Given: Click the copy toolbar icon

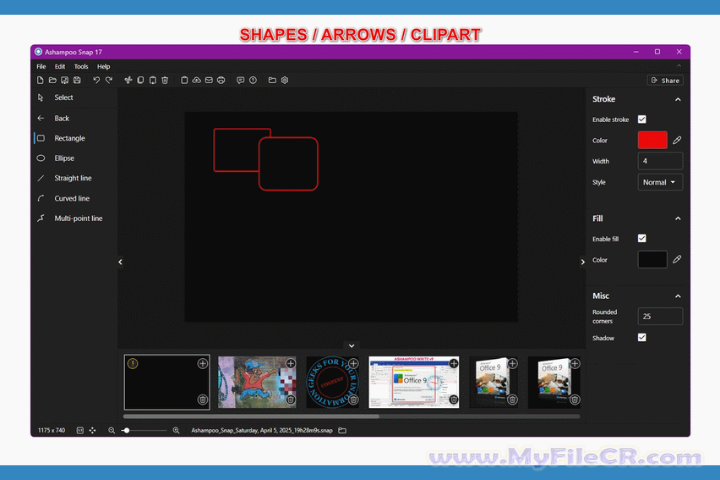Looking at the screenshot, I should 141,80.
